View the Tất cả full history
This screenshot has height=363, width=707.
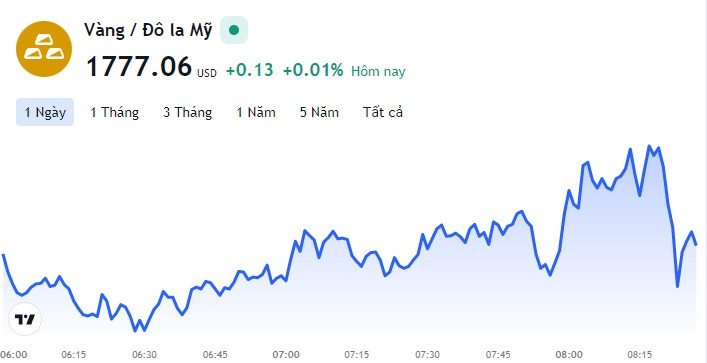383,112
